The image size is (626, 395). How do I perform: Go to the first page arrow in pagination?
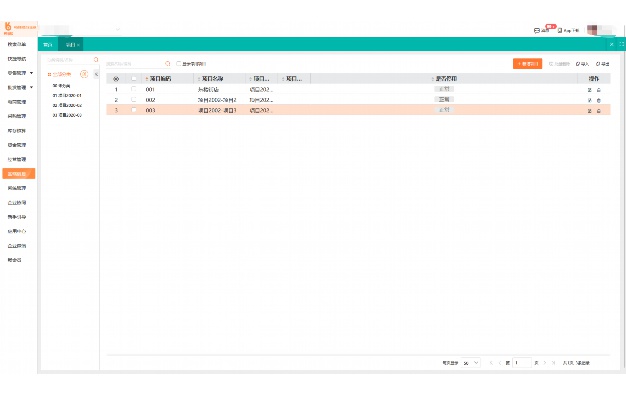pyautogui.click(x=491, y=363)
